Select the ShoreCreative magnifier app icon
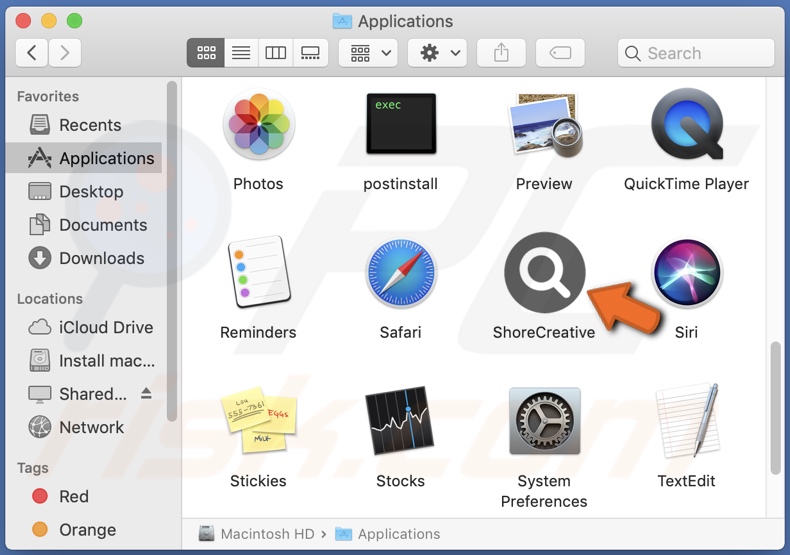The width and height of the screenshot is (790, 555). [x=545, y=272]
